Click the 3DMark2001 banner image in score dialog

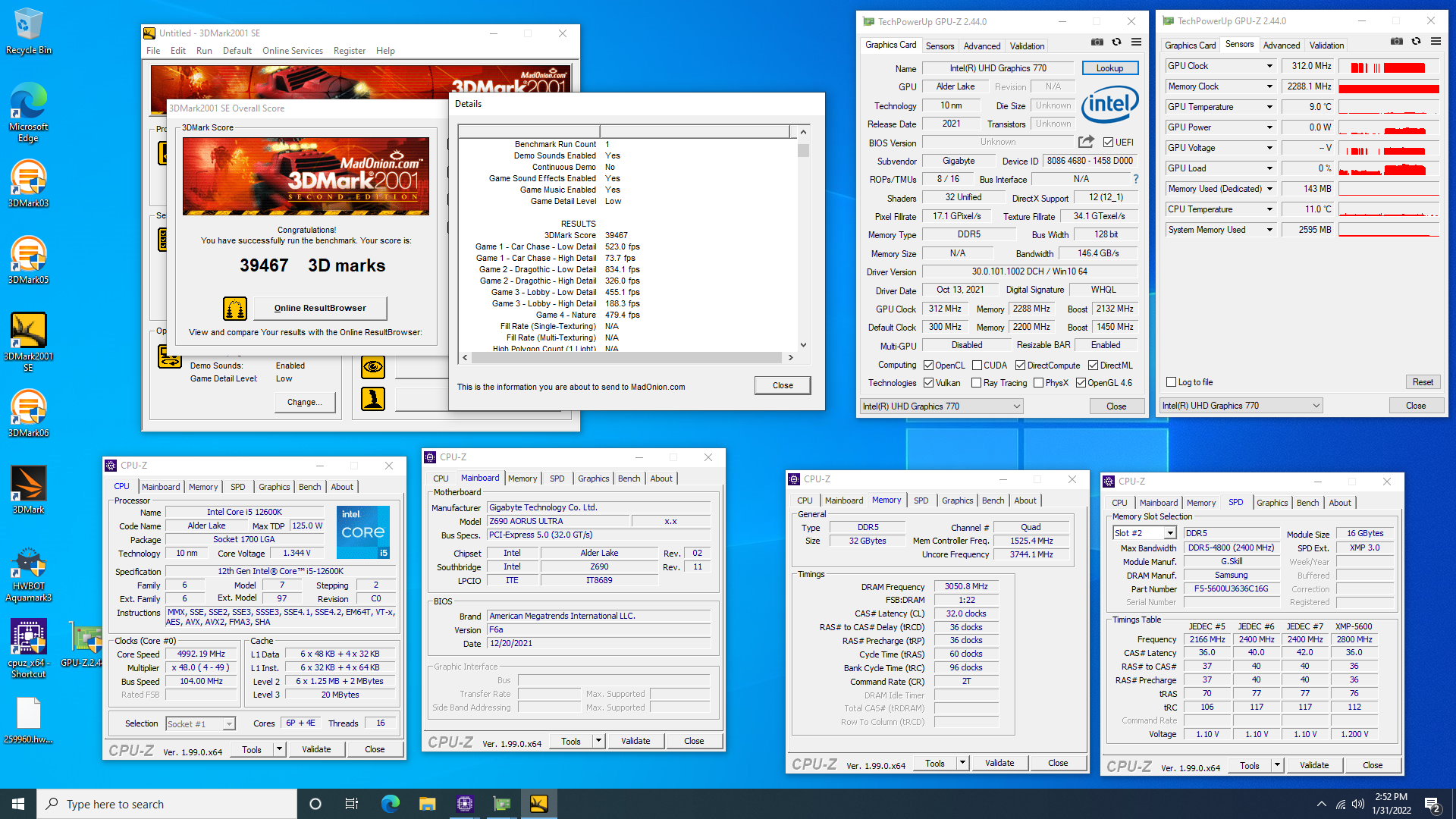(306, 176)
